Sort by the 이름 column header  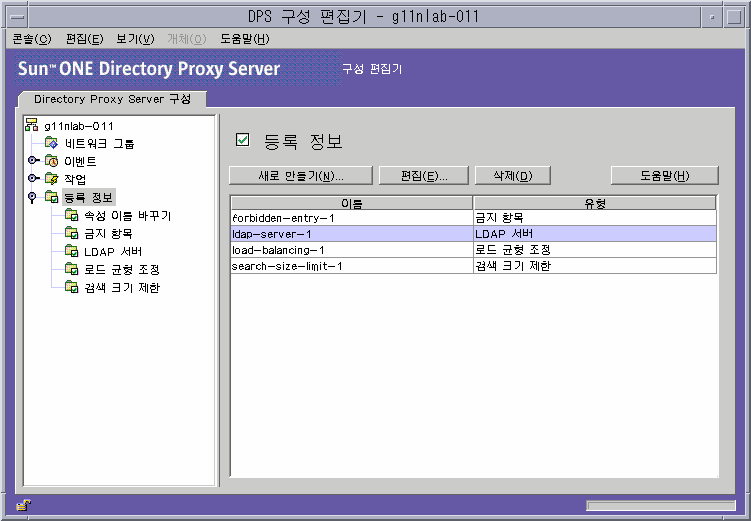(352, 203)
